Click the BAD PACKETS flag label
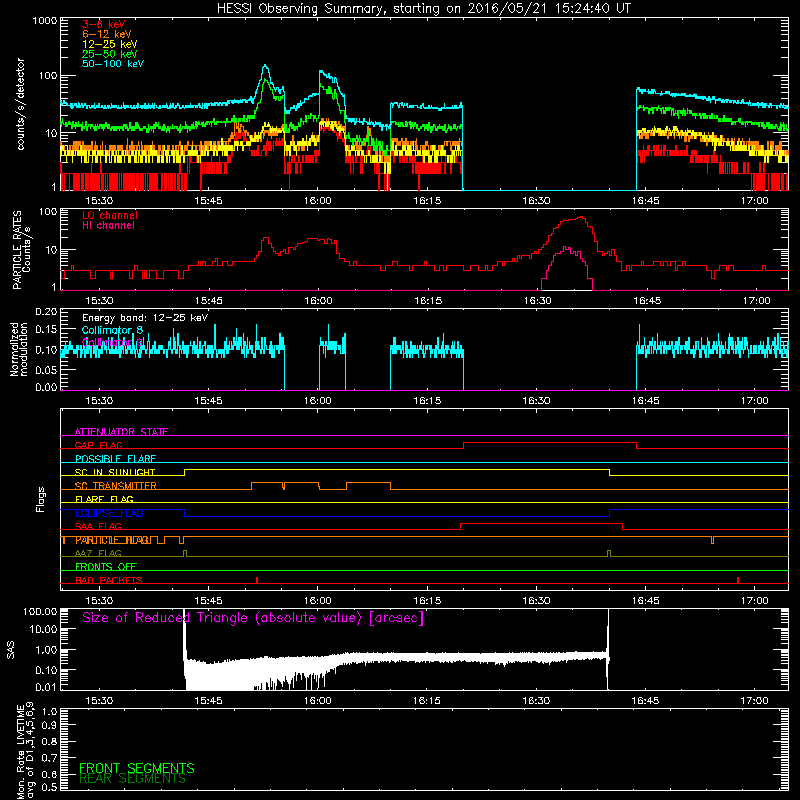The image size is (800, 800). pyautogui.click(x=109, y=580)
